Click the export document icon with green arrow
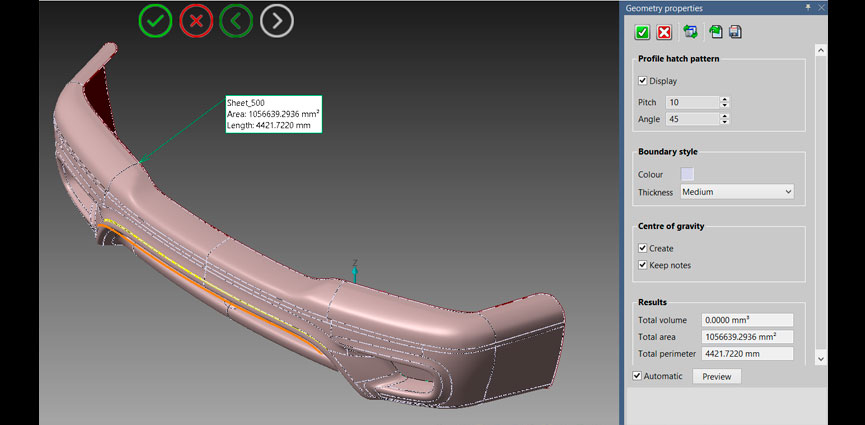The image size is (865, 425). 716,32
